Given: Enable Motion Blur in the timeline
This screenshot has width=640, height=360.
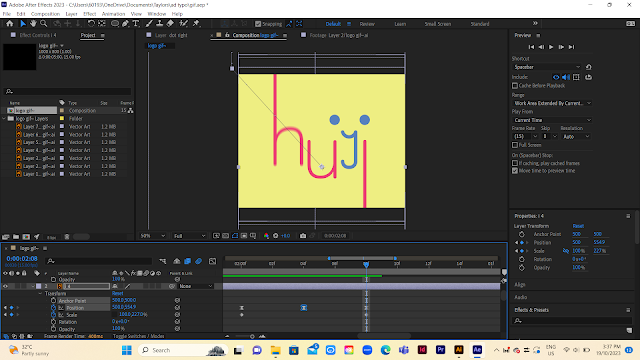Looking at the screenshot, I should pyautogui.click(x=199, y=261).
